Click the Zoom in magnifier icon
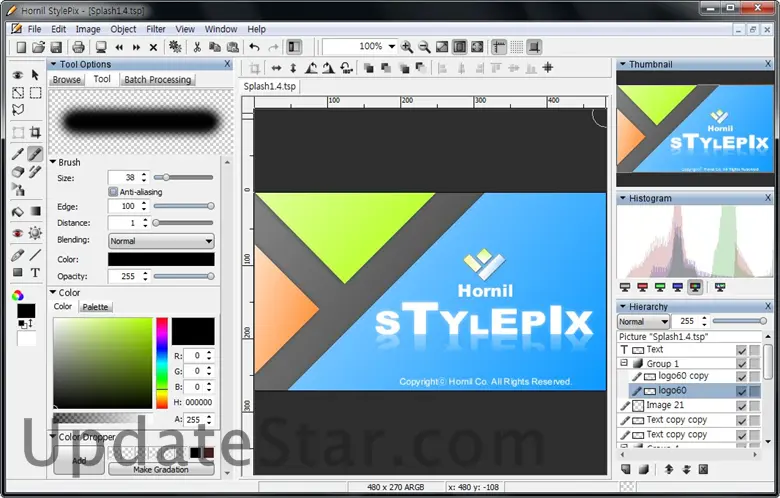Viewport: 780px width, 498px height. pos(407,47)
